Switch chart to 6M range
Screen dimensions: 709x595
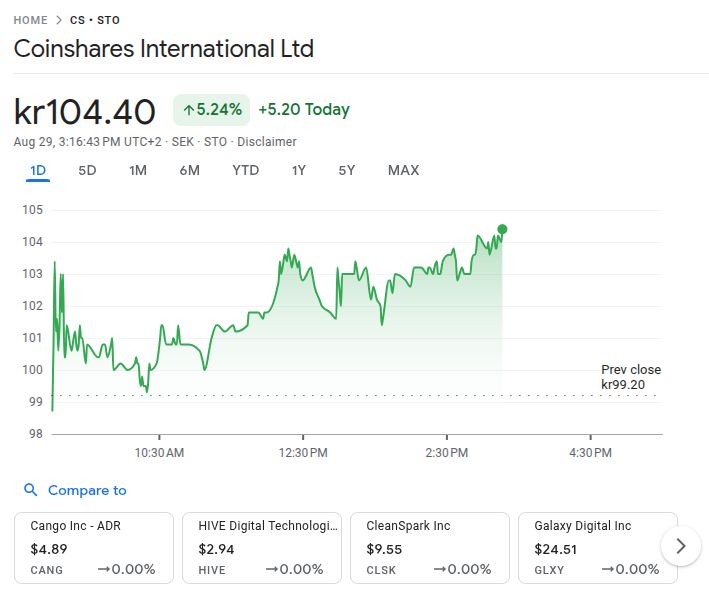tap(189, 170)
